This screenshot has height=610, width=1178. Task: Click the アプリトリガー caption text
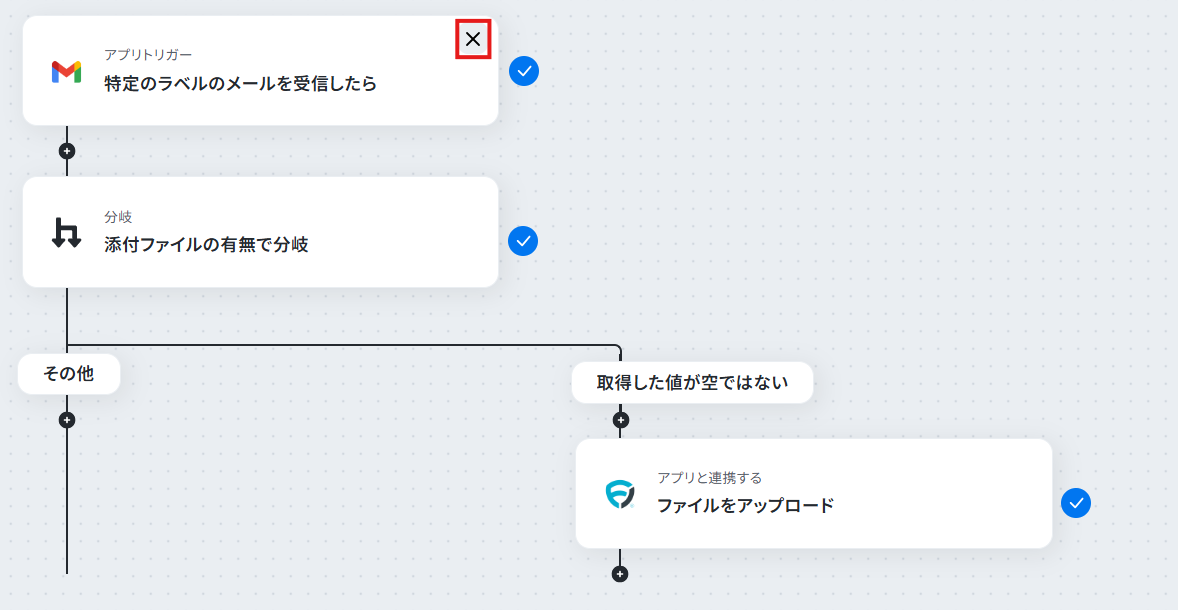pos(148,55)
